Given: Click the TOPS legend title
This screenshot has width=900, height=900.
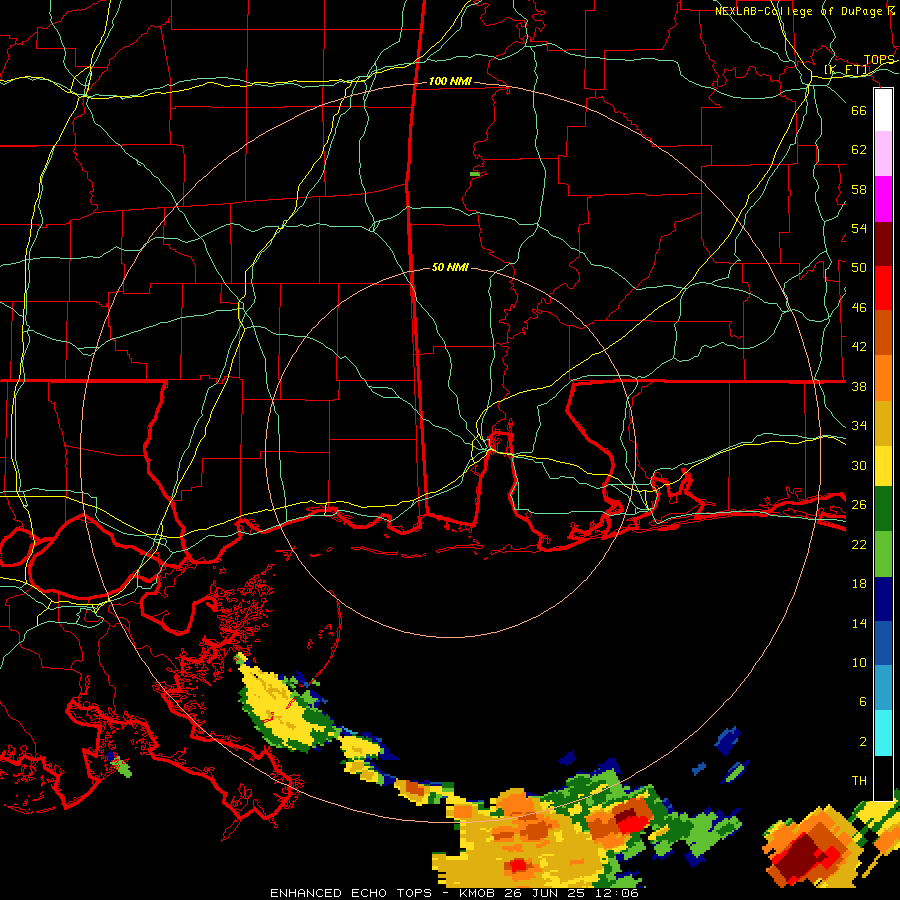Looking at the screenshot, I should [x=879, y=60].
